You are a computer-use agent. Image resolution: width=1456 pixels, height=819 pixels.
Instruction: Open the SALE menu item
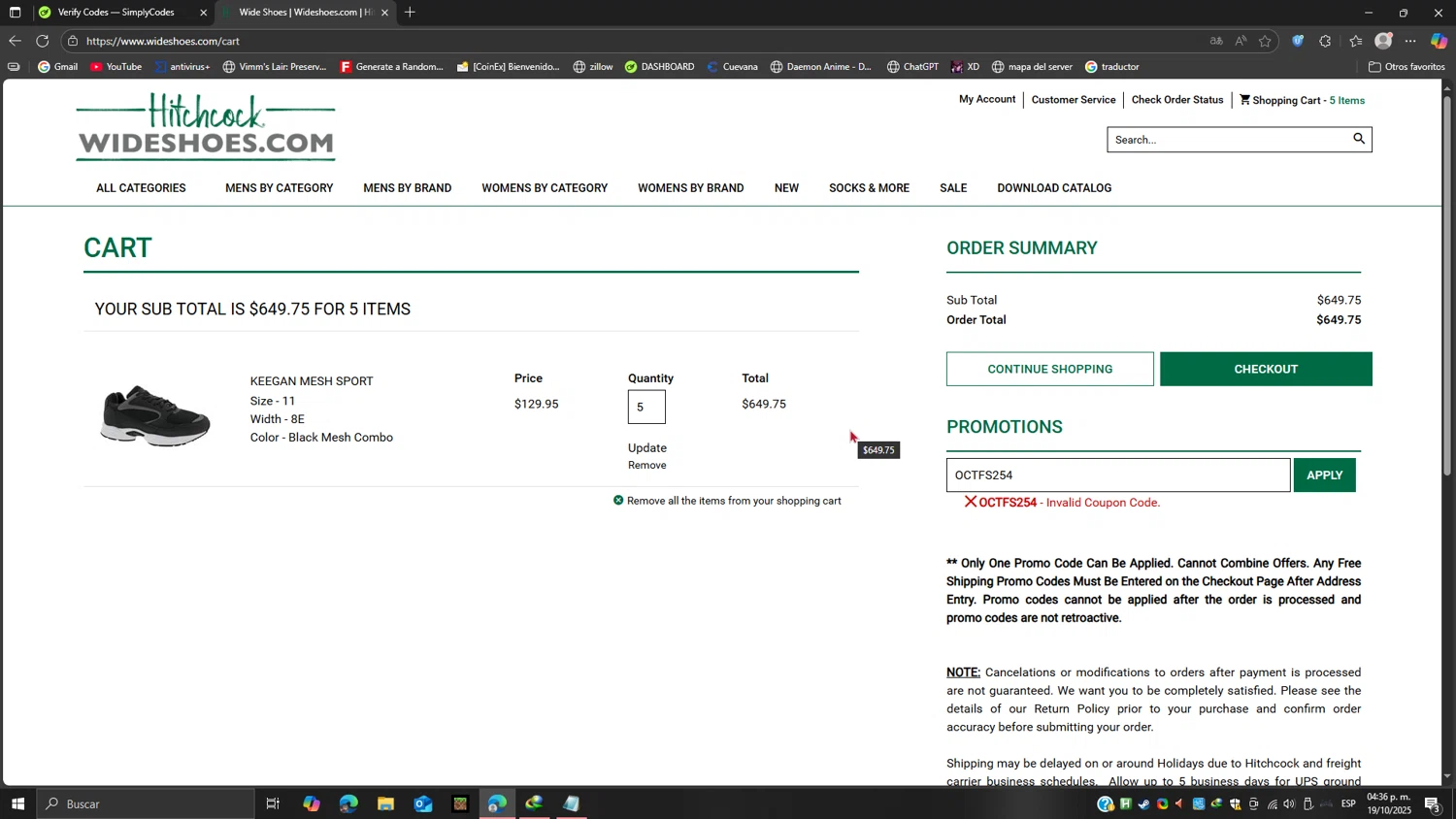pyautogui.click(x=953, y=188)
